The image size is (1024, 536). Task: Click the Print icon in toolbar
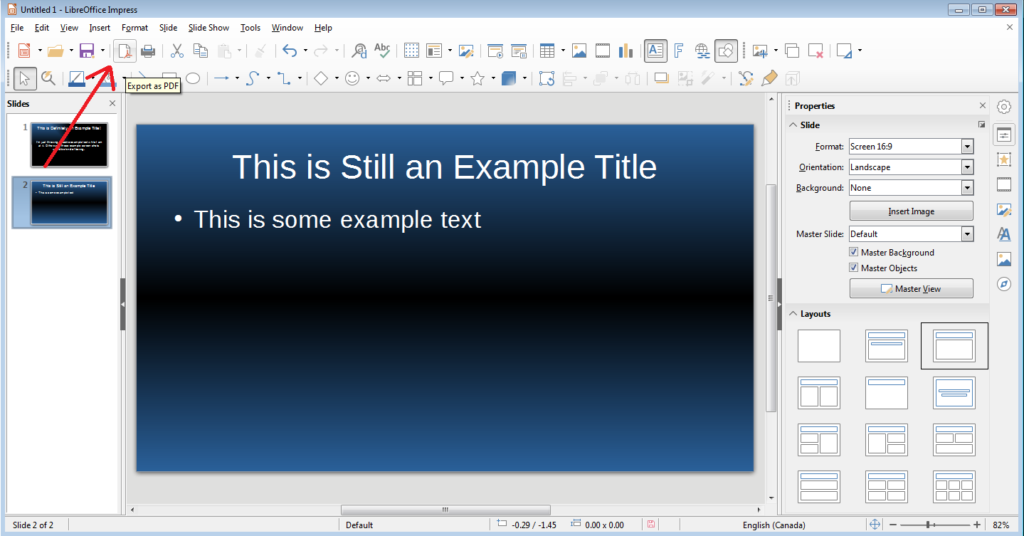(x=148, y=50)
